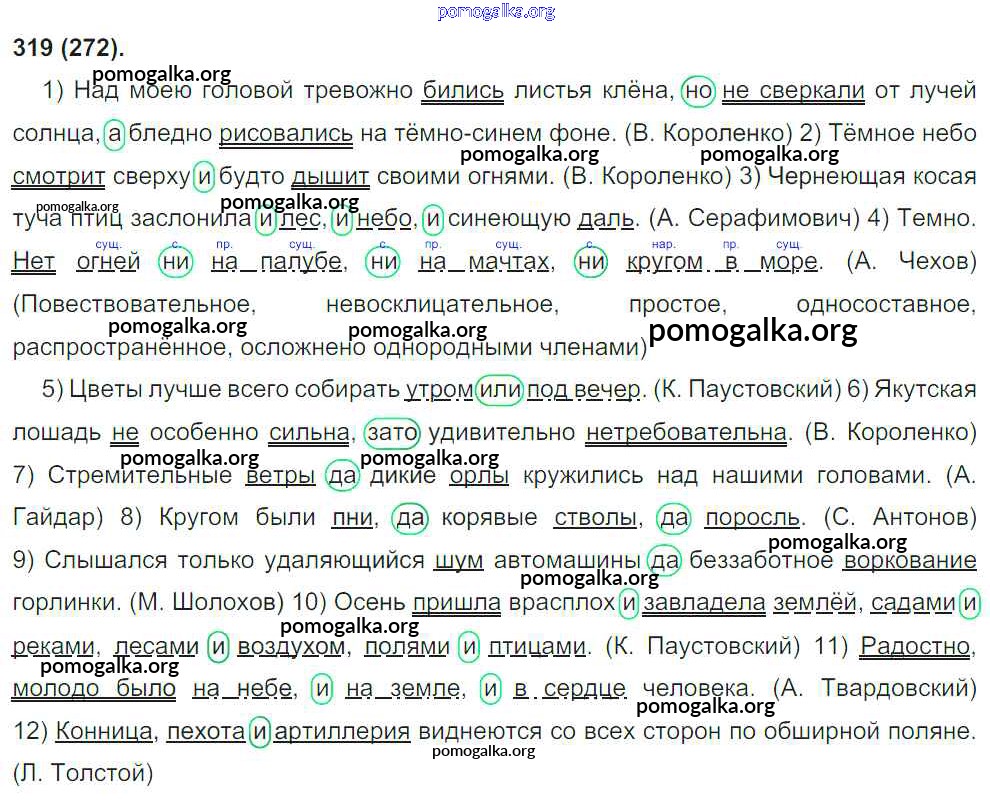Select the circled conjunction "зато"
Image resolution: width=990 pixels, height=800 pixels.
point(393,432)
